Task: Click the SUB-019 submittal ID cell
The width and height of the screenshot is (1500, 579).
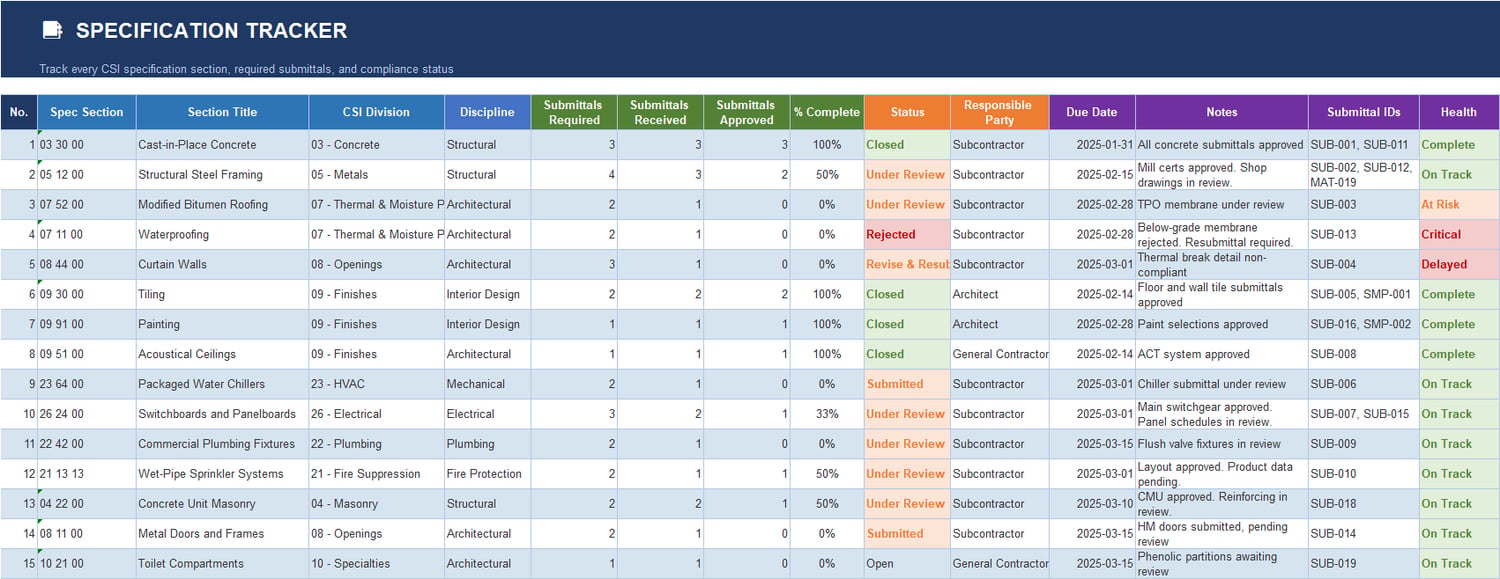Action: [x=1363, y=564]
